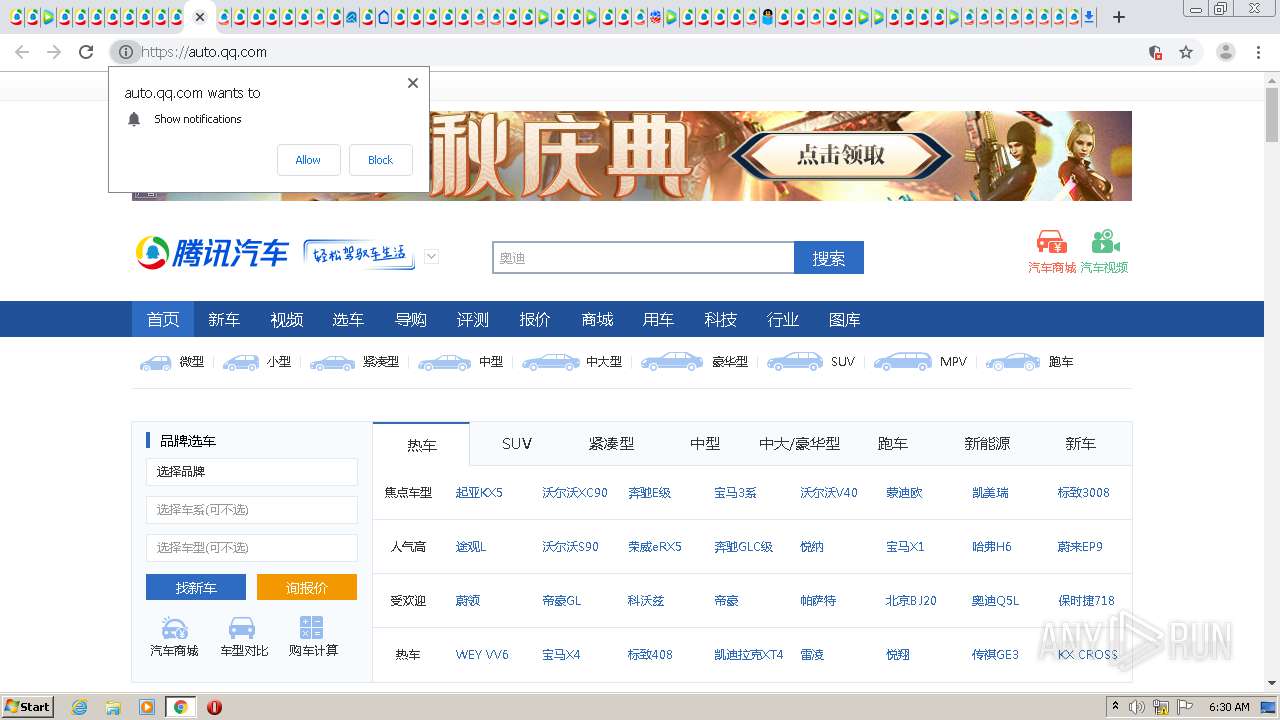Open the 选择车型 dropdown

(x=252, y=548)
